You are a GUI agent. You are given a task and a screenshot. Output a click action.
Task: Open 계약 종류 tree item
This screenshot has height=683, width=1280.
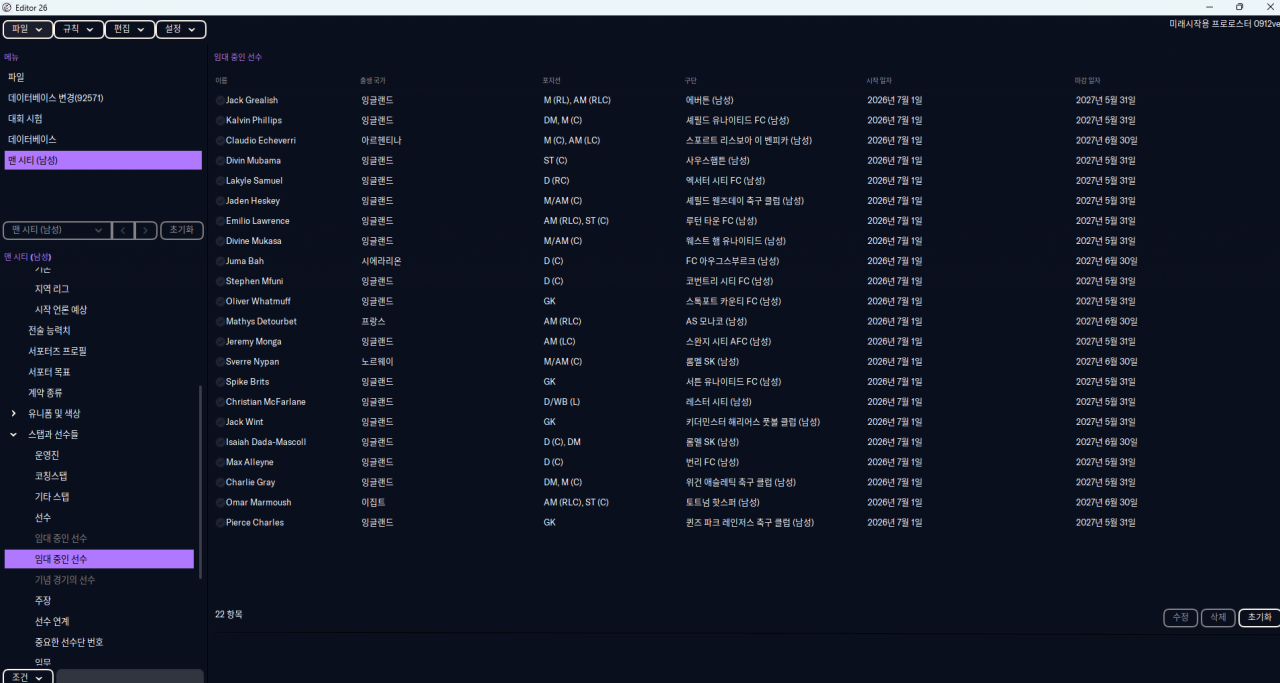click(45, 393)
